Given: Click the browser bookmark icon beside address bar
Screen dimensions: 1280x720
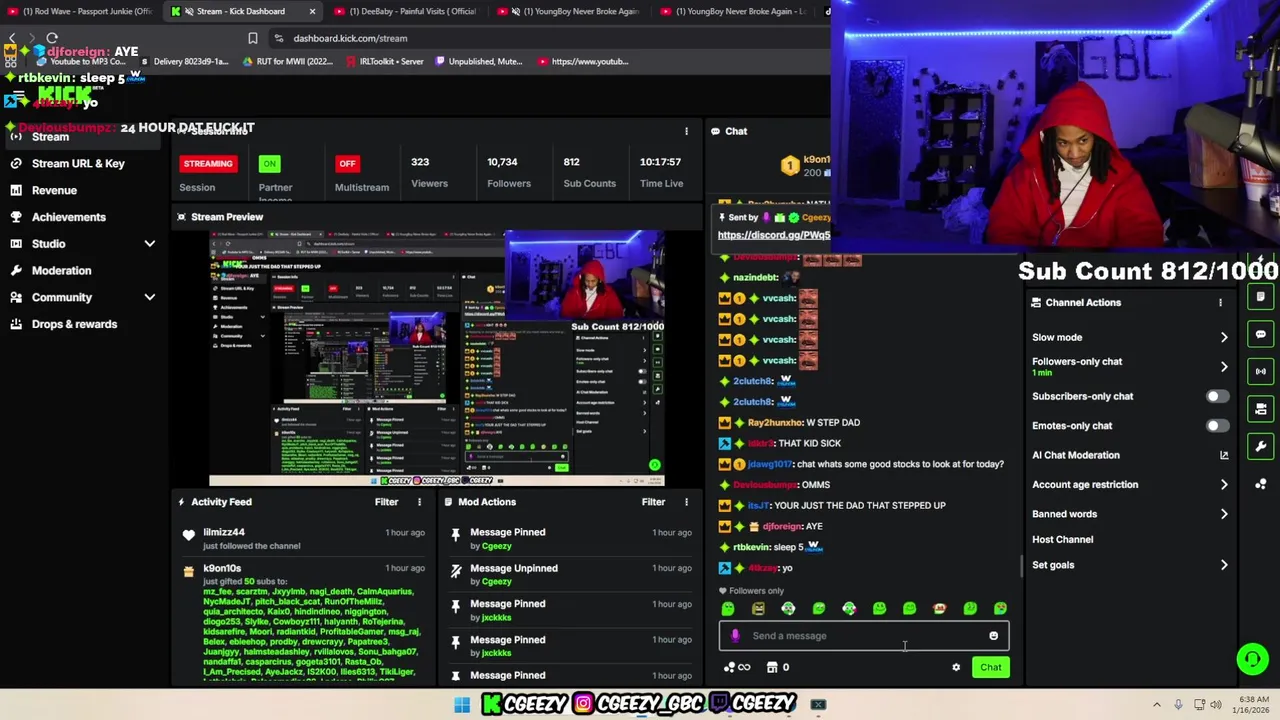Looking at the screenshot, I should (x=253, y=38).
